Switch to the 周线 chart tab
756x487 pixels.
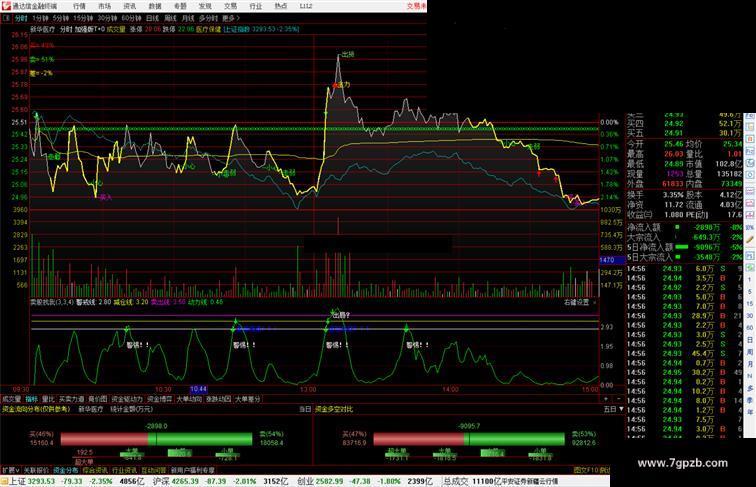tap(171, 18)
